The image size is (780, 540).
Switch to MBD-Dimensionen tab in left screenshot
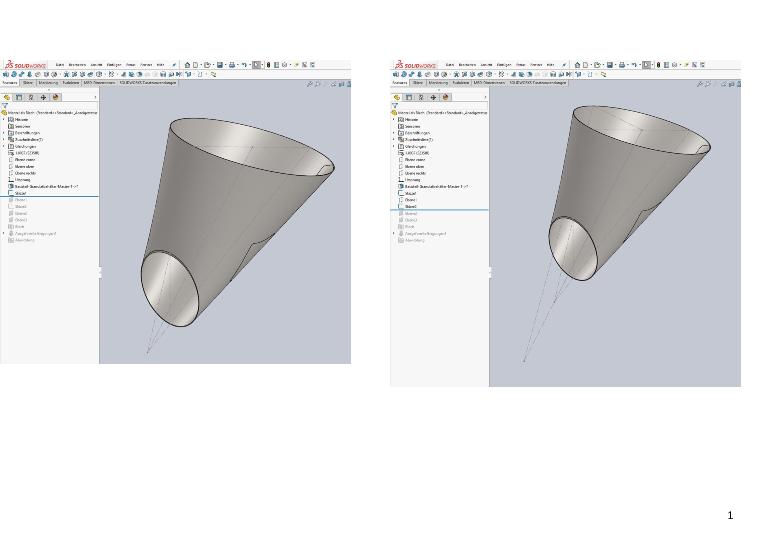99,83
